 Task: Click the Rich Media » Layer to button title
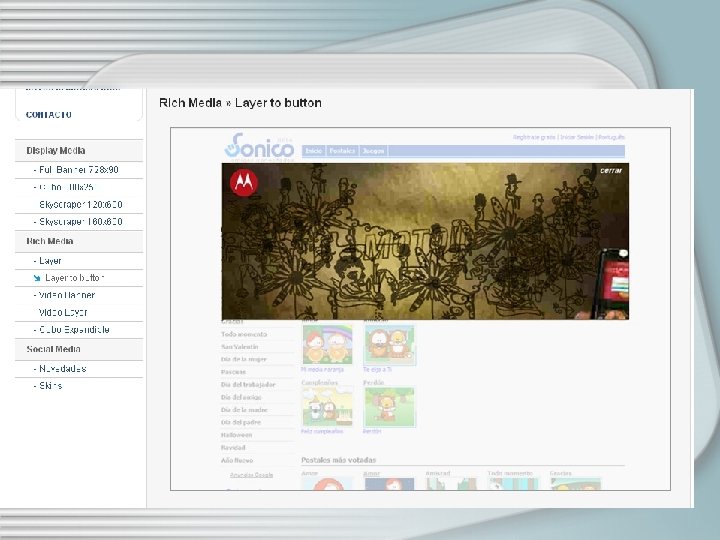[240, 103]
